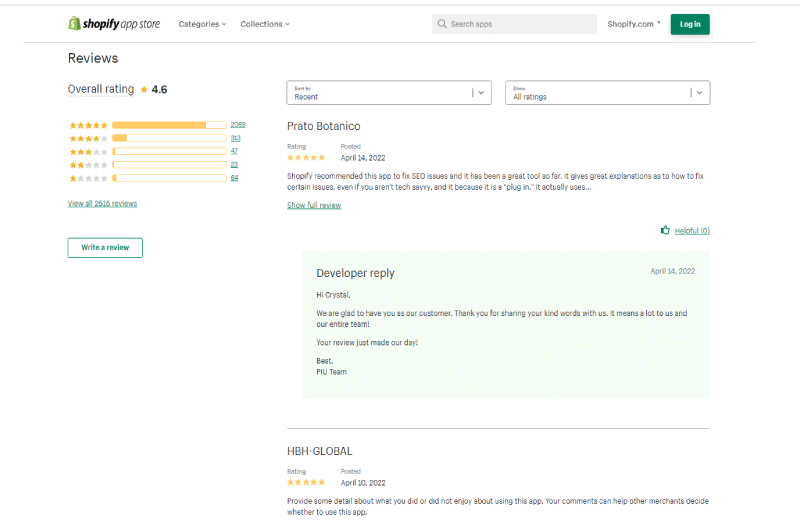Click the five-star rating progress bar

point(169,125)
